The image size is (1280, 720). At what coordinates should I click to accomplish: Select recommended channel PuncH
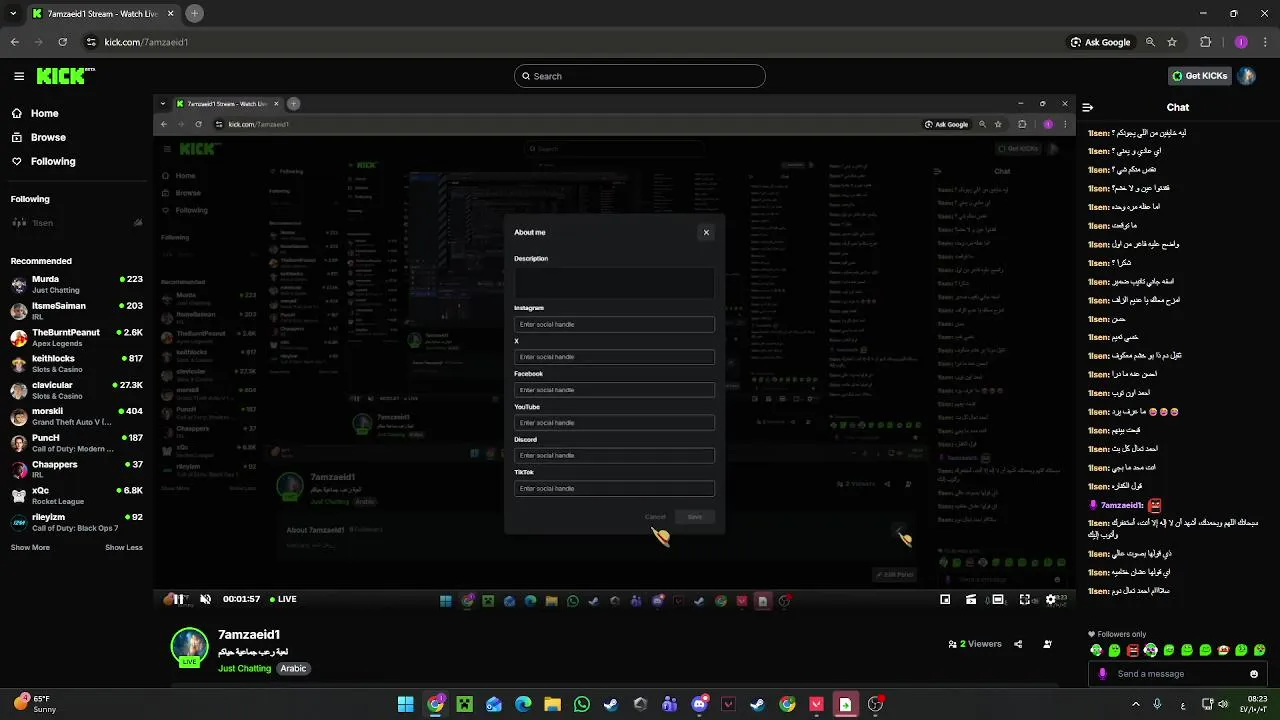point(75,443)
